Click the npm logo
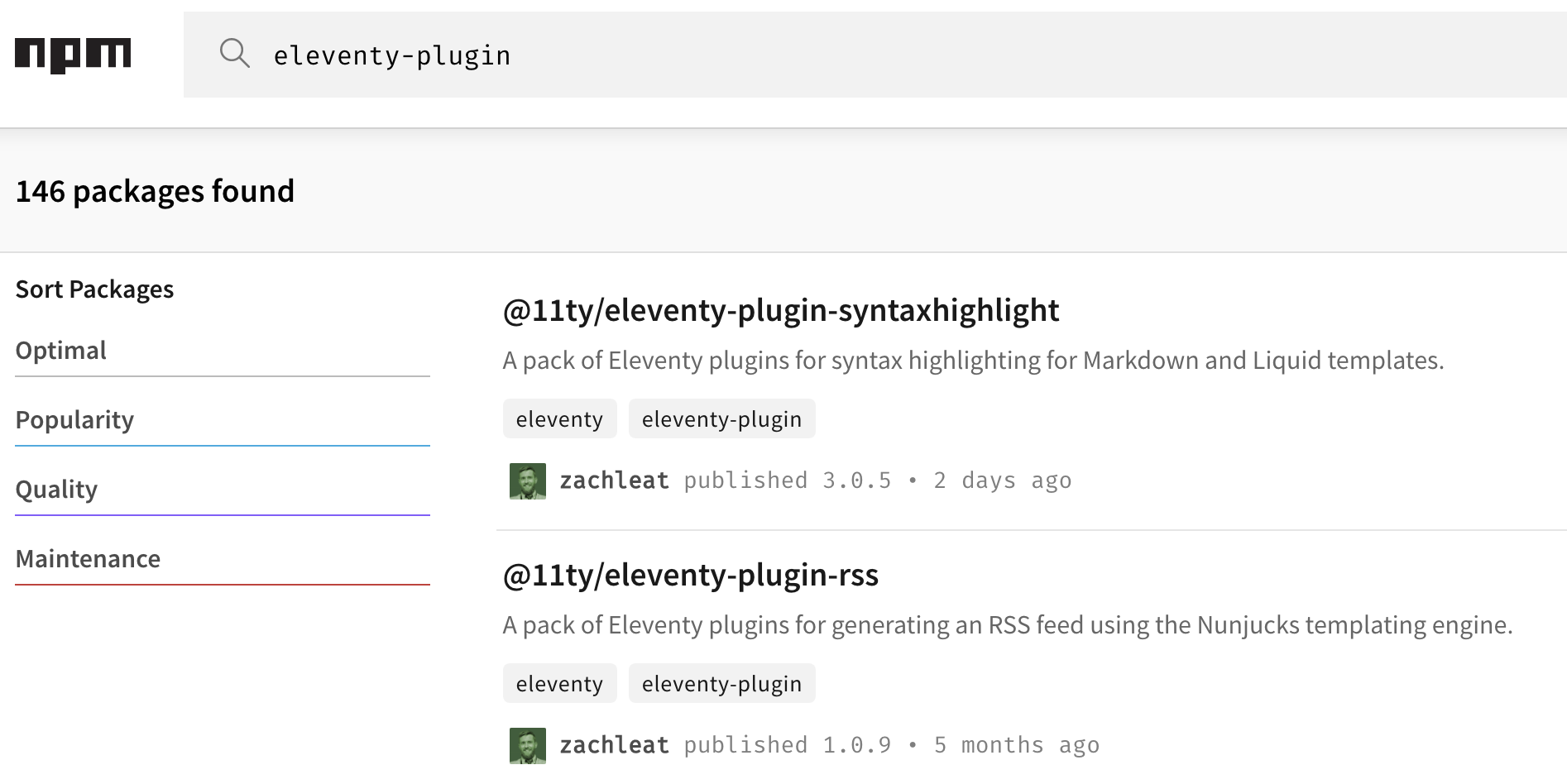This screenshot has height=784, width=1567. pos(73,55)
